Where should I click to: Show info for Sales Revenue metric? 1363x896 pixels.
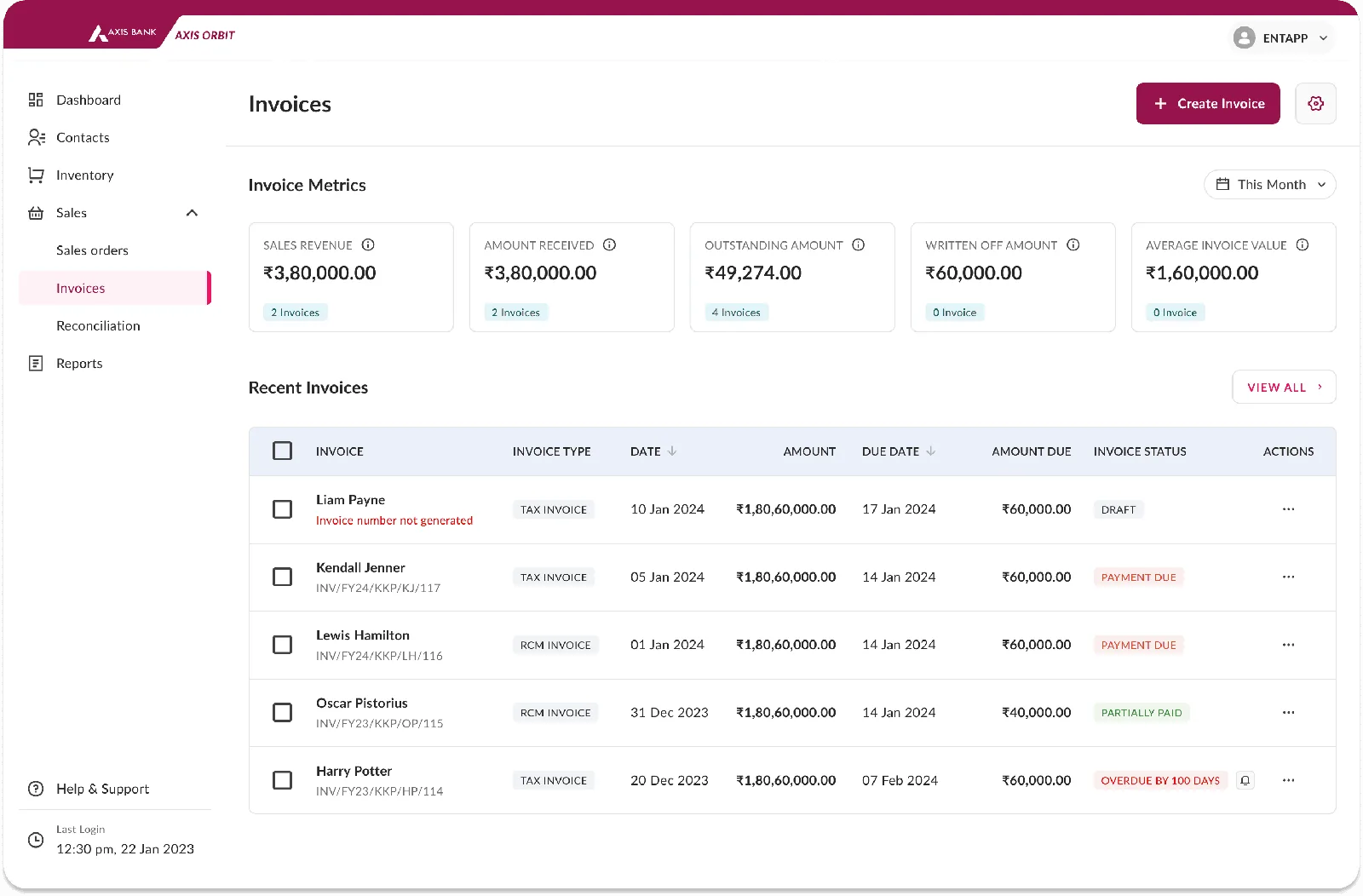coord(368,244)
